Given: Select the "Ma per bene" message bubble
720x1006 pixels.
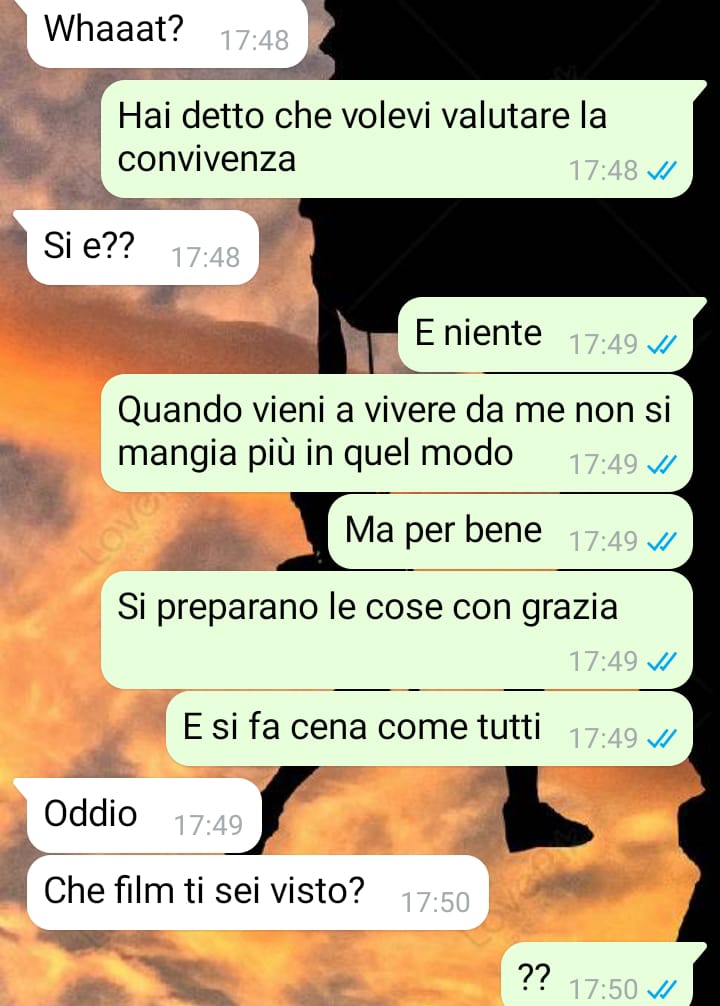Looking at the screenshot, I should [x=511, y=532].
